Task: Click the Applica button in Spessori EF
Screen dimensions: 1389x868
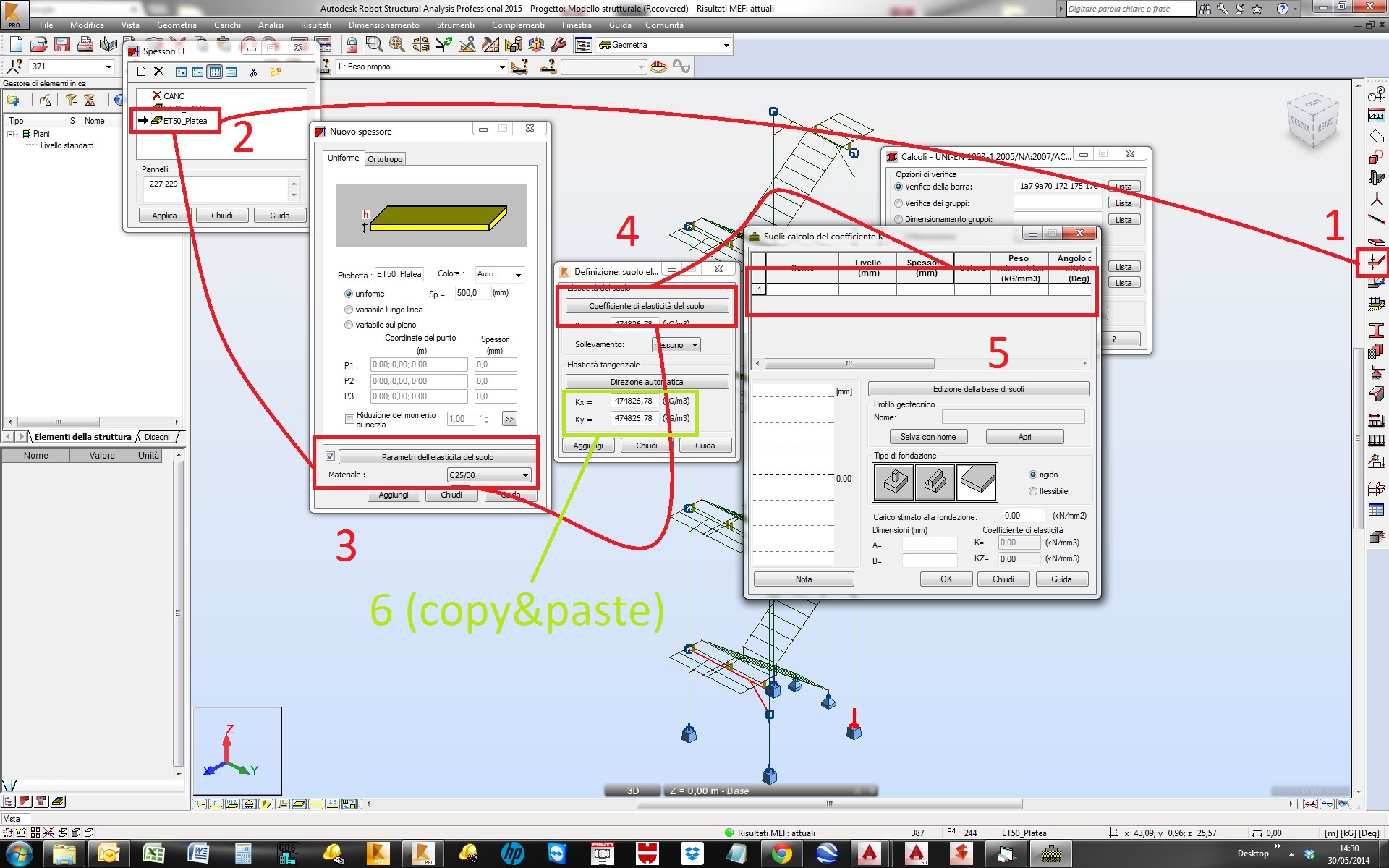Action: click(x=164, y=216)
